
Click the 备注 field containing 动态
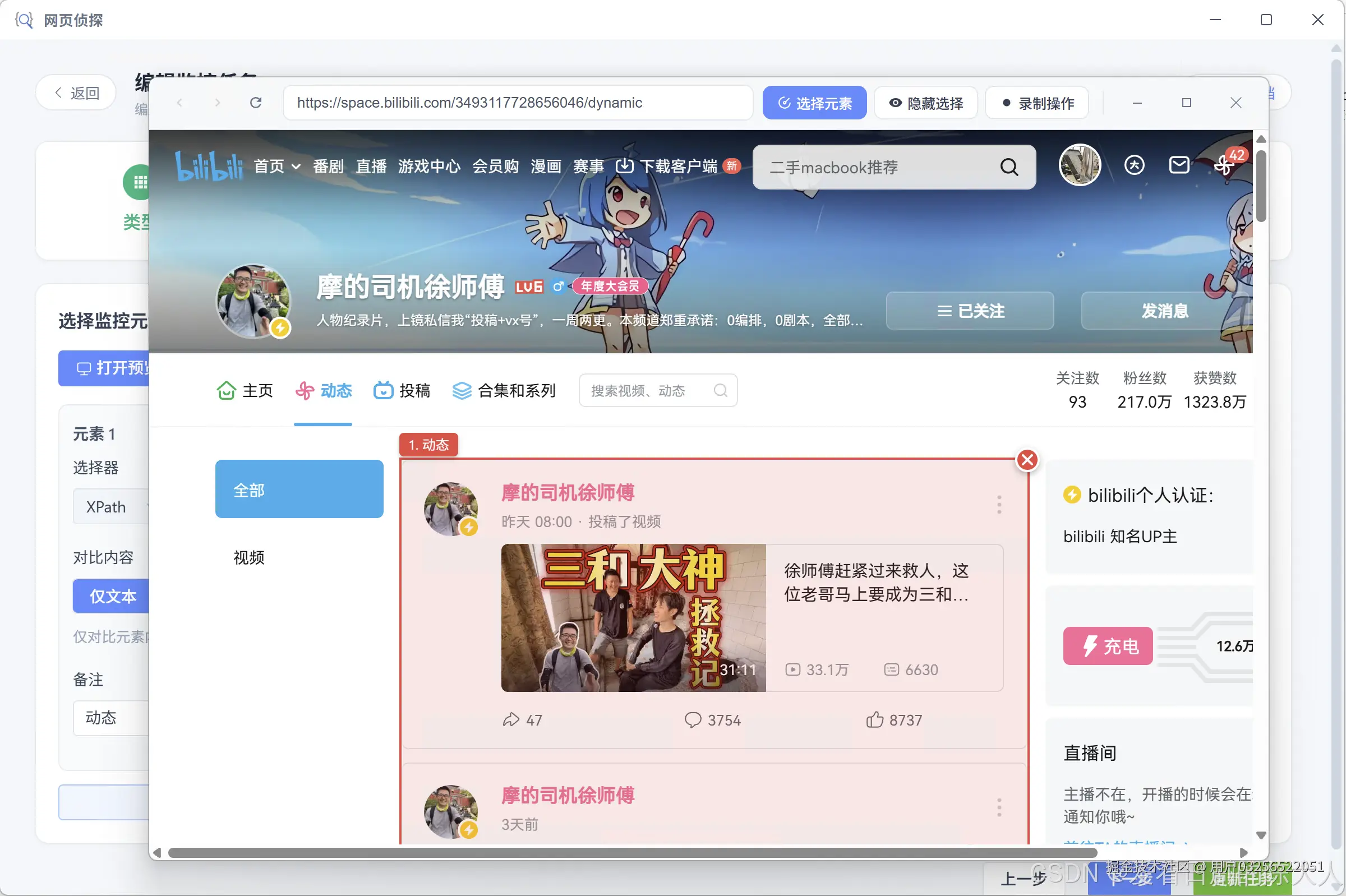tap(112, 718)
